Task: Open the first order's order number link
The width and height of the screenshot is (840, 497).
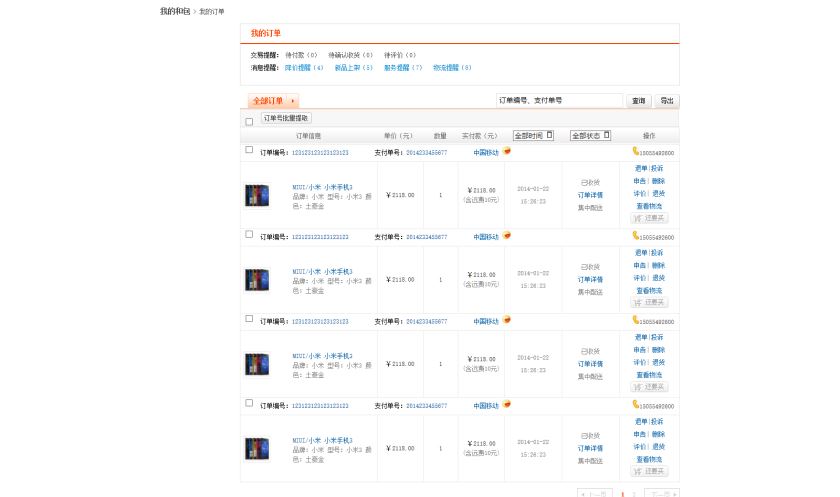Action: (320, 153)
